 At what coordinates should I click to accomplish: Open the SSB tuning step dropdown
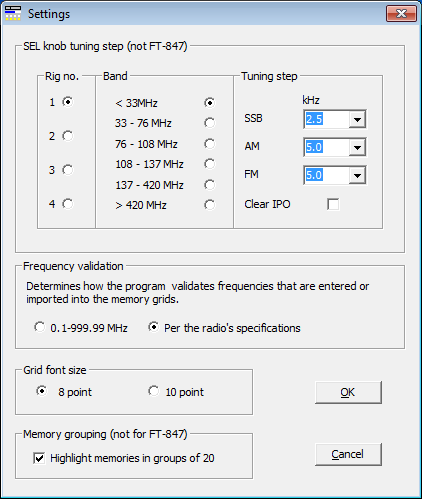click(x=357, y=119)
